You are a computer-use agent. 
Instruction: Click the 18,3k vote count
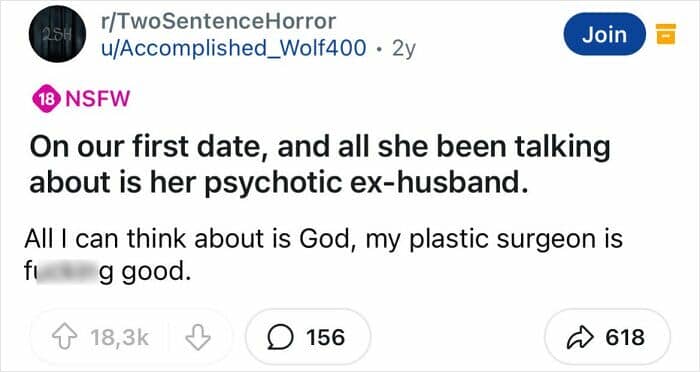pos(119,338)
